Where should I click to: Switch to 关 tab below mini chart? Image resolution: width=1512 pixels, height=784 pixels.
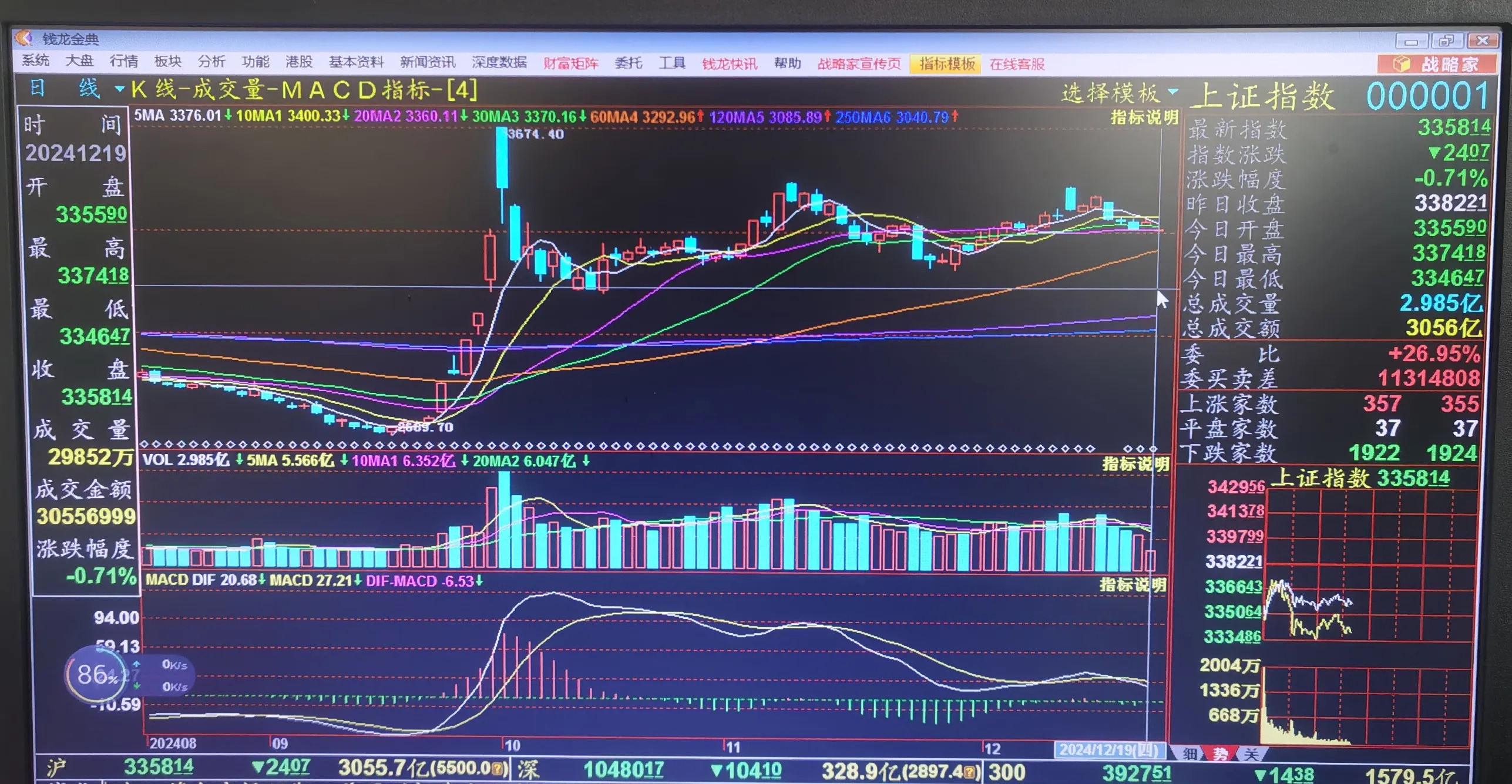(1251, 754)
